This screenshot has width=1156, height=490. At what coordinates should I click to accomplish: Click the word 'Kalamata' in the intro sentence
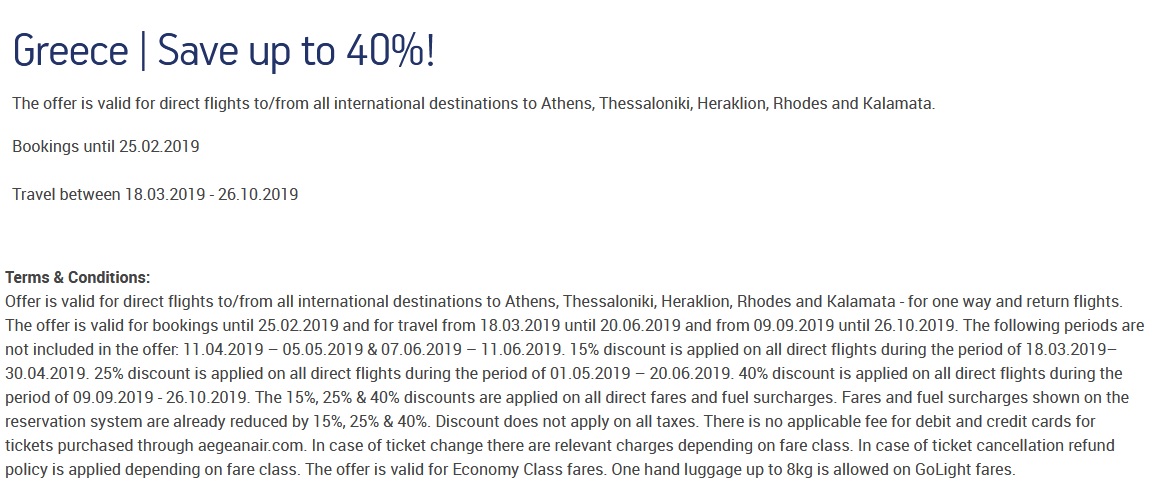[x=896, y=103]
